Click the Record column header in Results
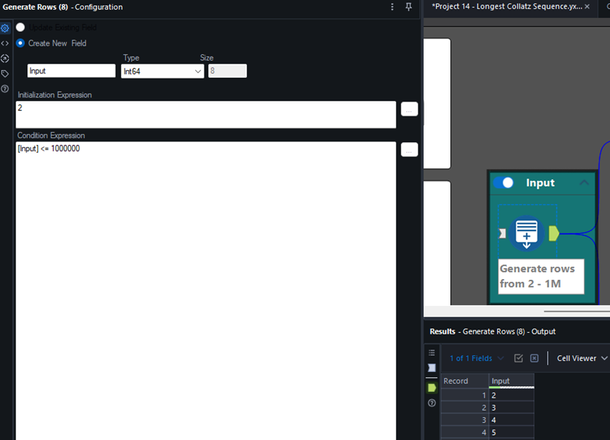 click(465, 381)
